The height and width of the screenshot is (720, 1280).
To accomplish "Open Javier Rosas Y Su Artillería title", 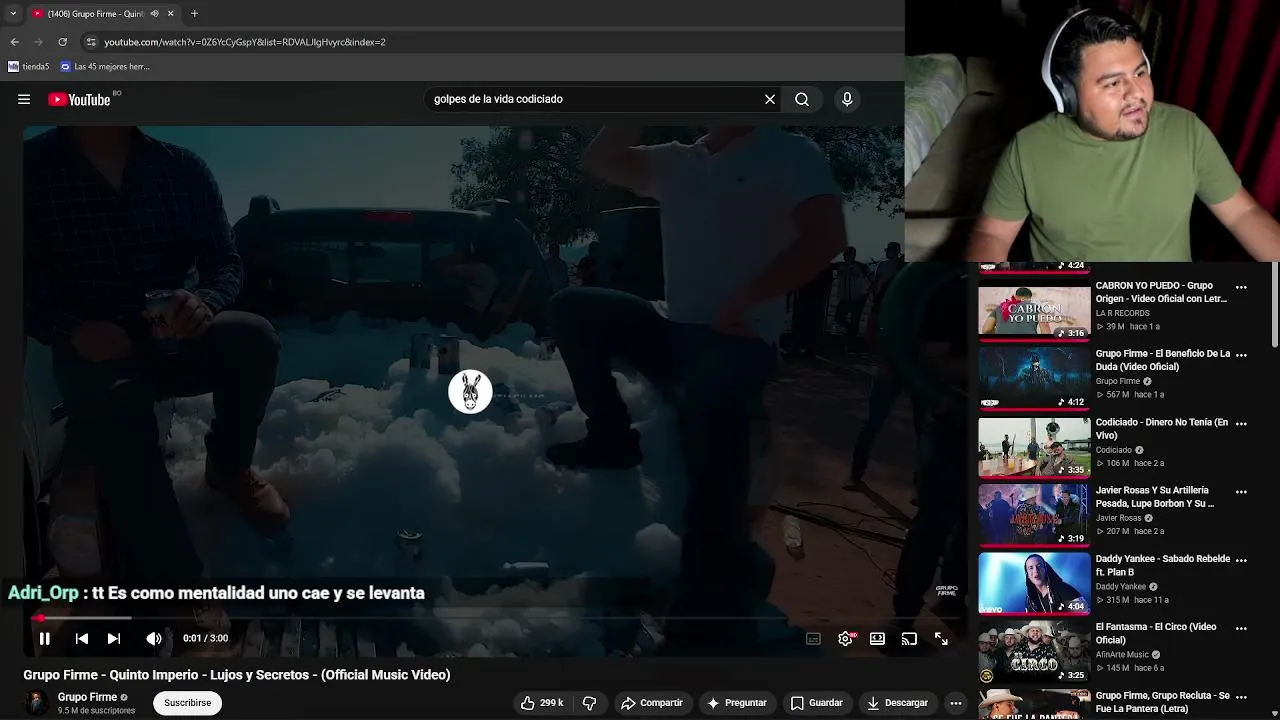I will click(1155, 497).
